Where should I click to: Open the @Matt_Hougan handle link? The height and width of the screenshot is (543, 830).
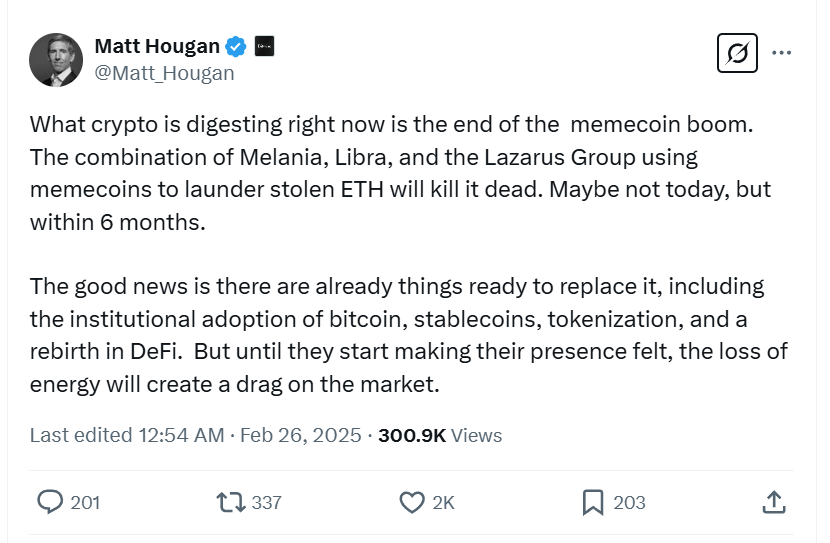click(x=164, y=73)
